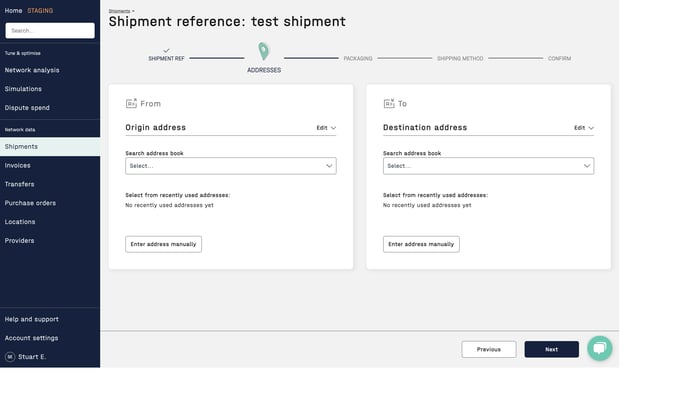Open destination Search address book select
688x408 pixels.
point(488,166)
